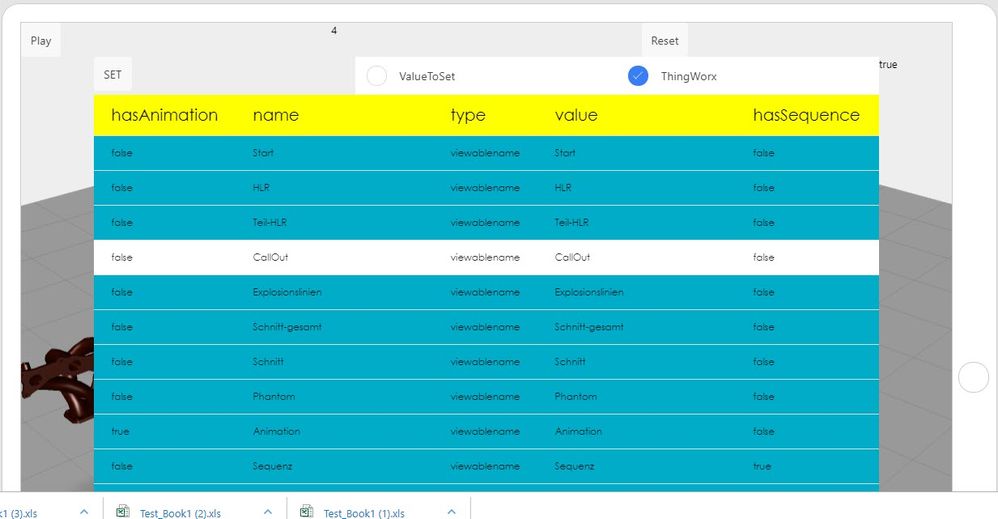Click the Explosionslinien value cell

(x=589, y=292)
